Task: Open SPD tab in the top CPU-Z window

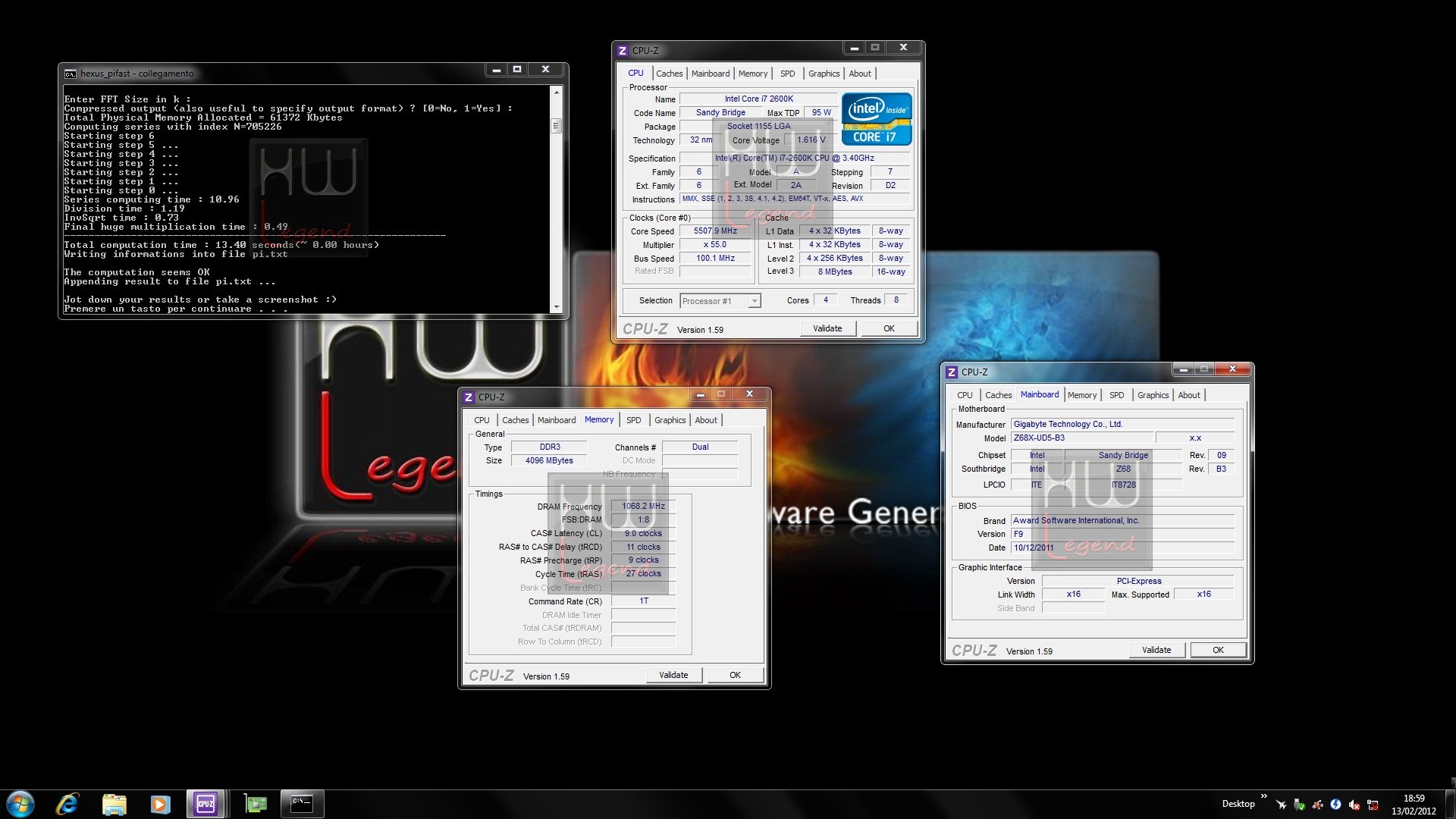Action: [788, 74]
